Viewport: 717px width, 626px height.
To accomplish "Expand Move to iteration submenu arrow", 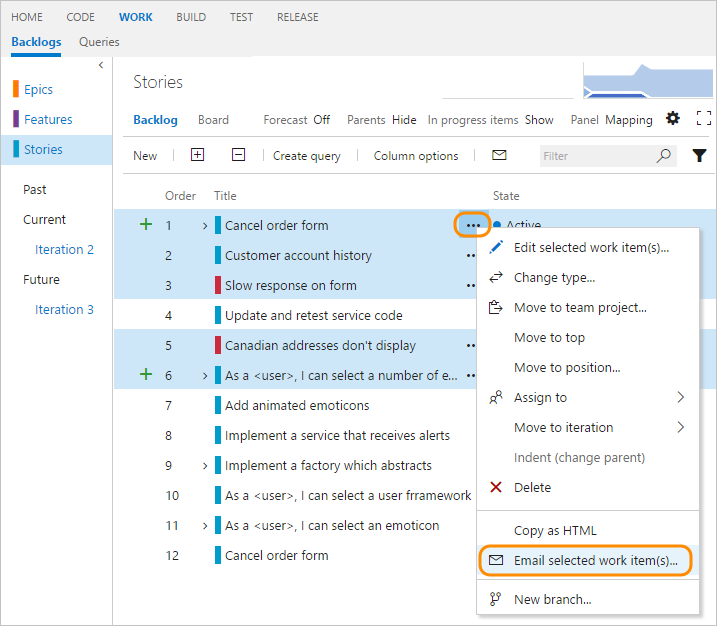I will point(680,427).
